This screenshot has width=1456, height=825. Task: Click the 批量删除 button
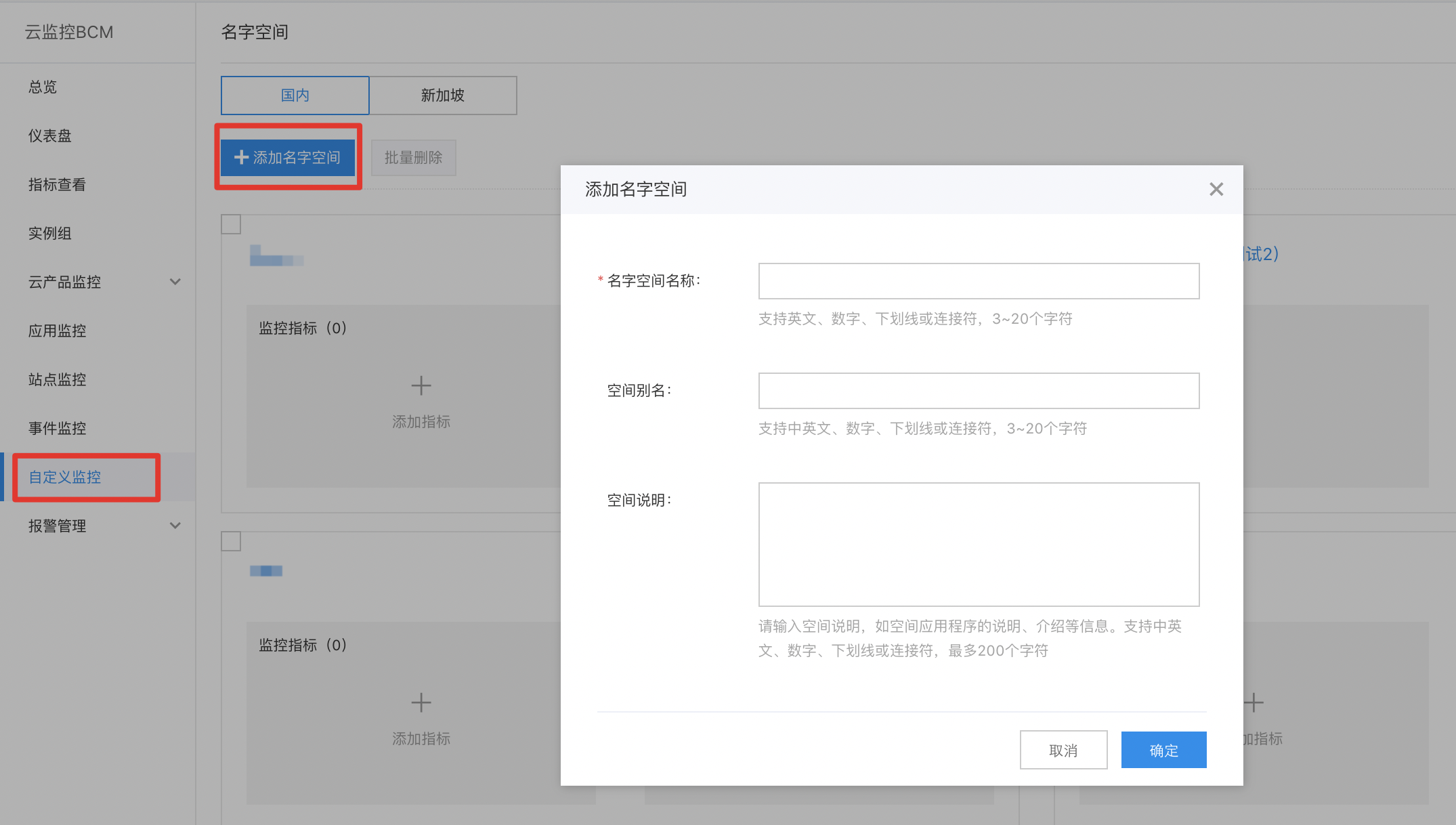(x=413, y=158)
